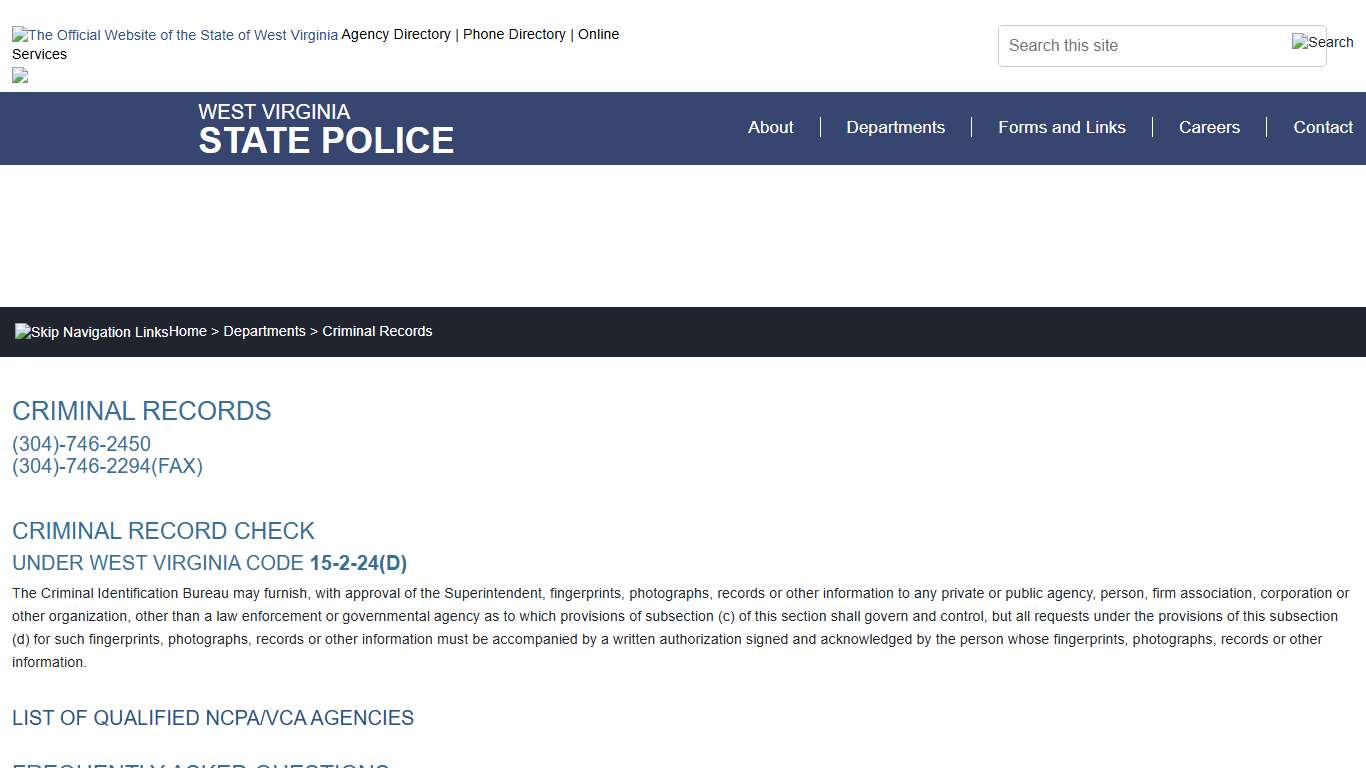Open the Contact menu item

[x=1322, y=127]
